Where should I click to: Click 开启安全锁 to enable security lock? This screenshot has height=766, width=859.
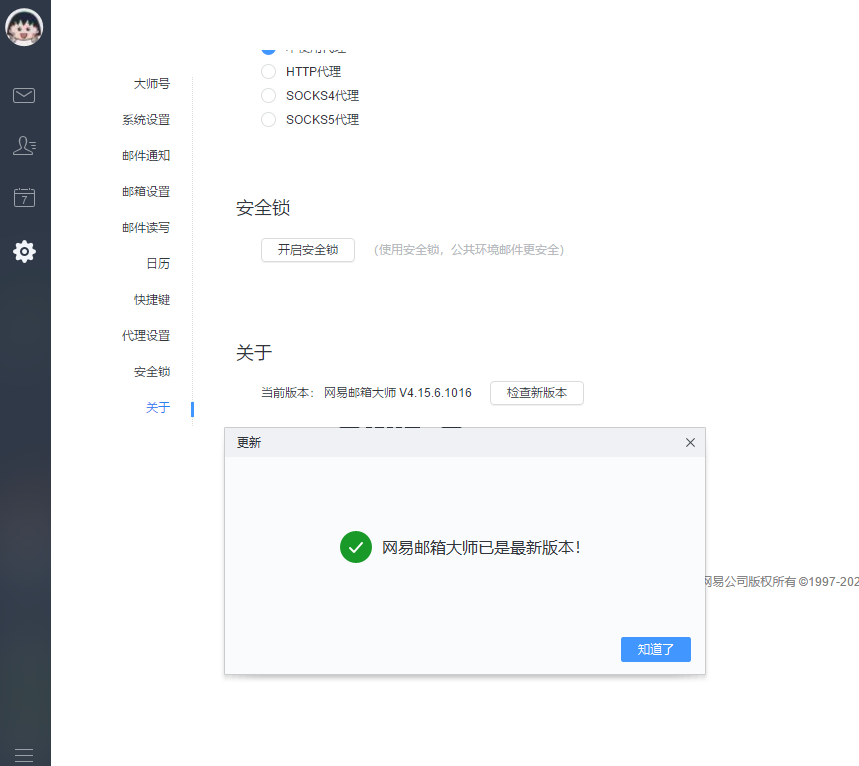tap(307, 250)
